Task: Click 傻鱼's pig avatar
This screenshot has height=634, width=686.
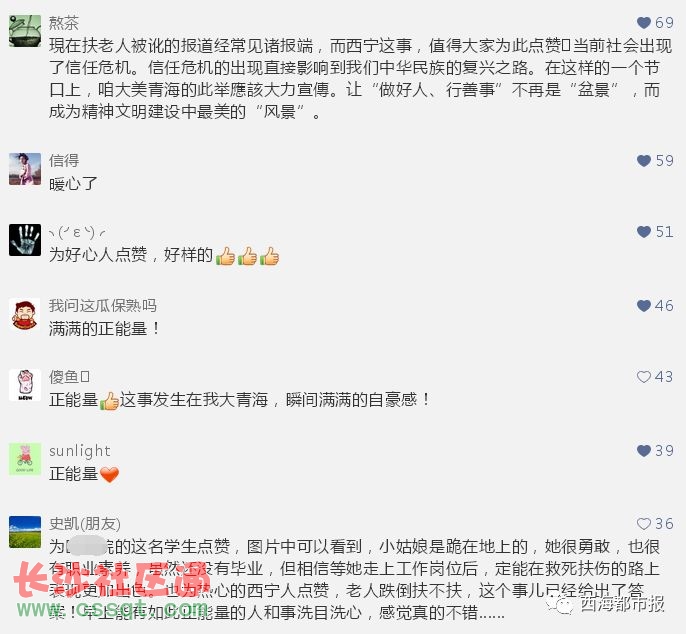Action: pos(25,385)
